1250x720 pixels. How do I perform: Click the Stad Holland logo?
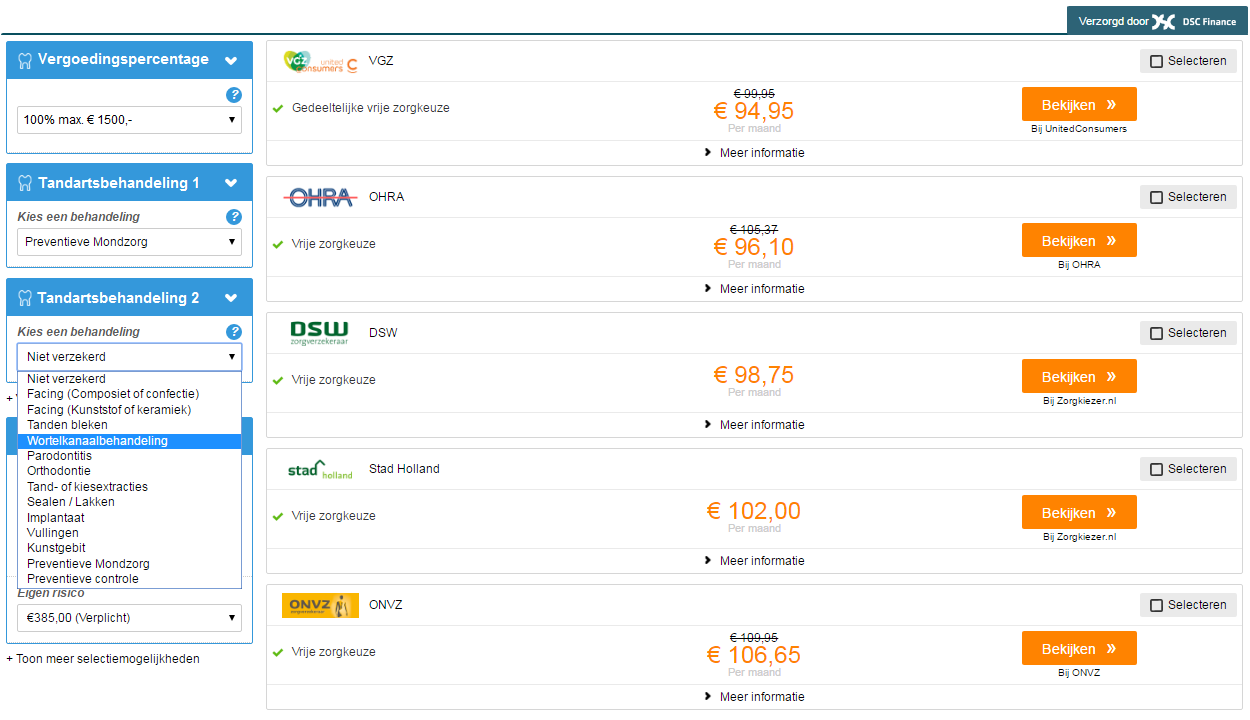click(320, 469)
